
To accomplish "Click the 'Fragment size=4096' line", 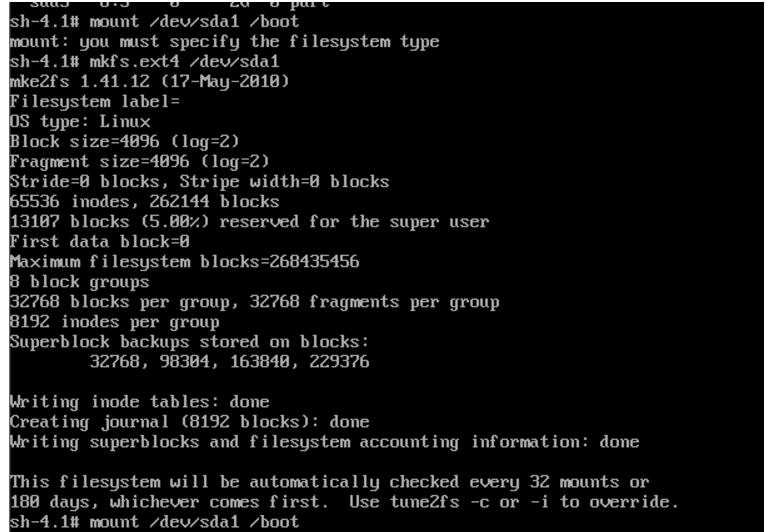I will (140, 162).
